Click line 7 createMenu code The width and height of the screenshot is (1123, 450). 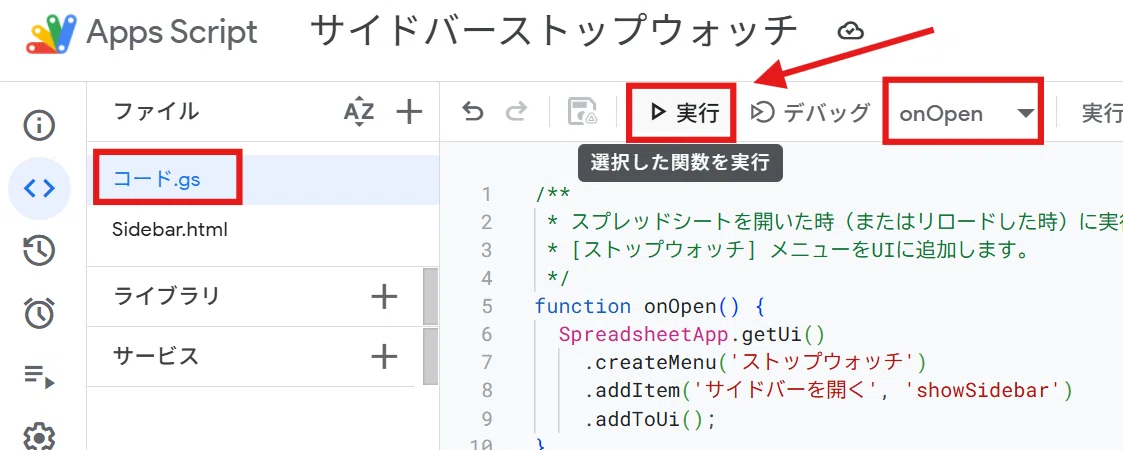tap(756, 363)
